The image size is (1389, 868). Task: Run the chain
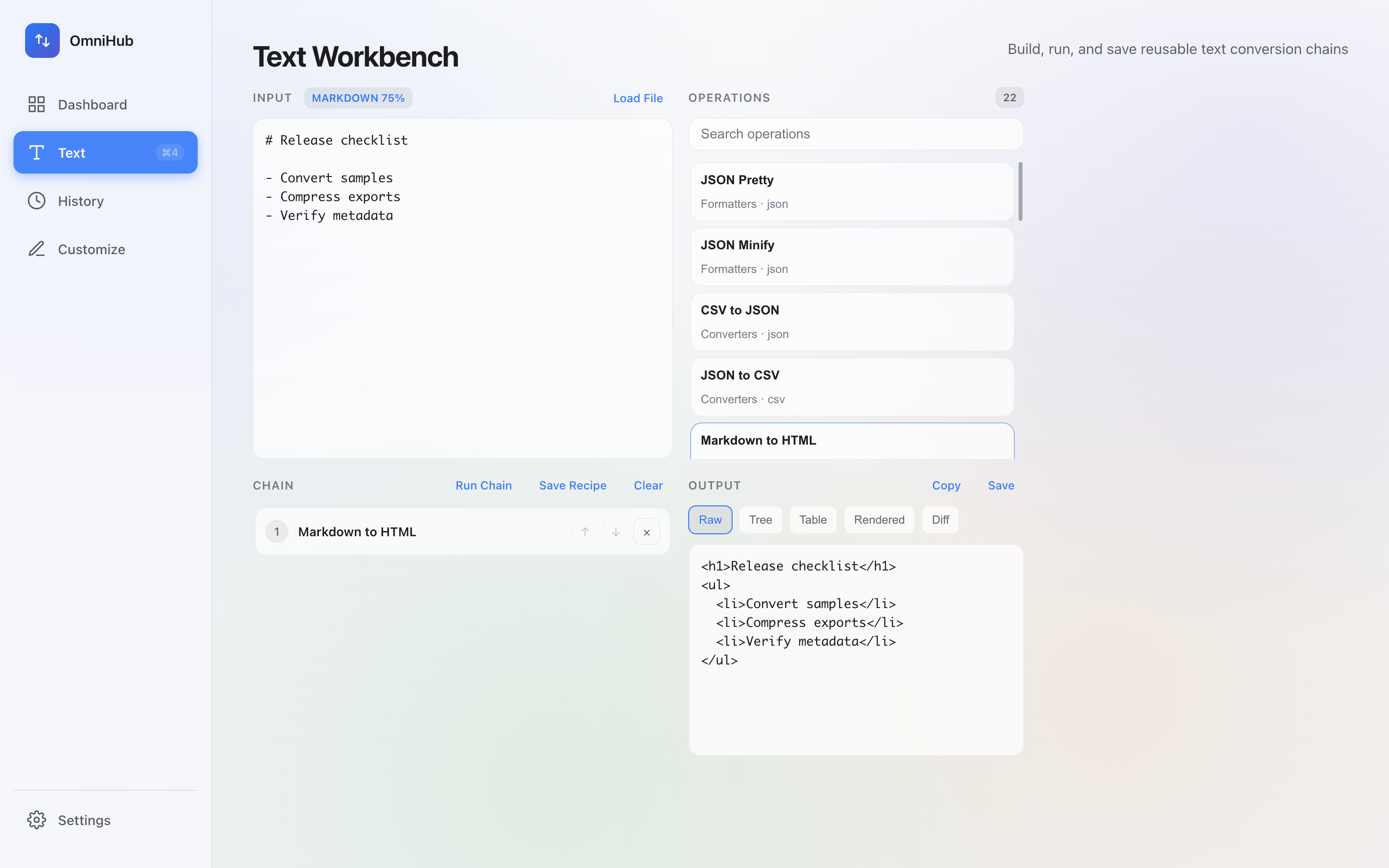(483, 486)
